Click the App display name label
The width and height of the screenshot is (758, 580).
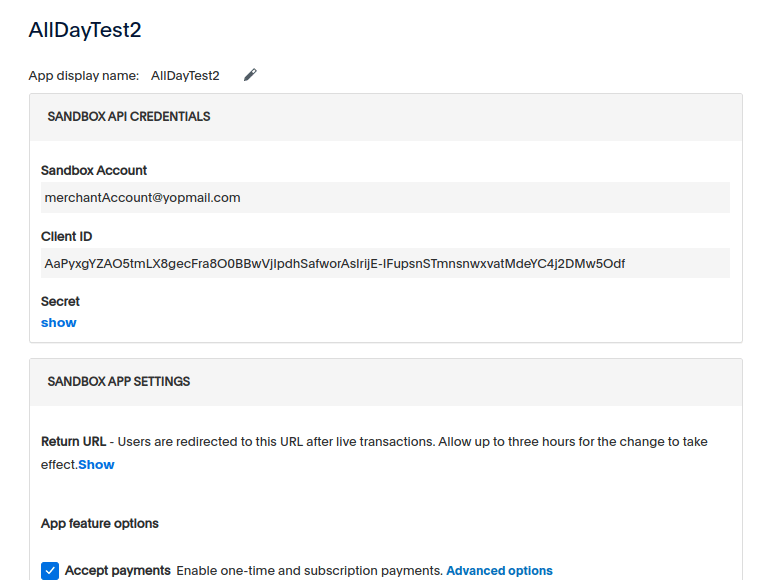[x=84, y=76]
